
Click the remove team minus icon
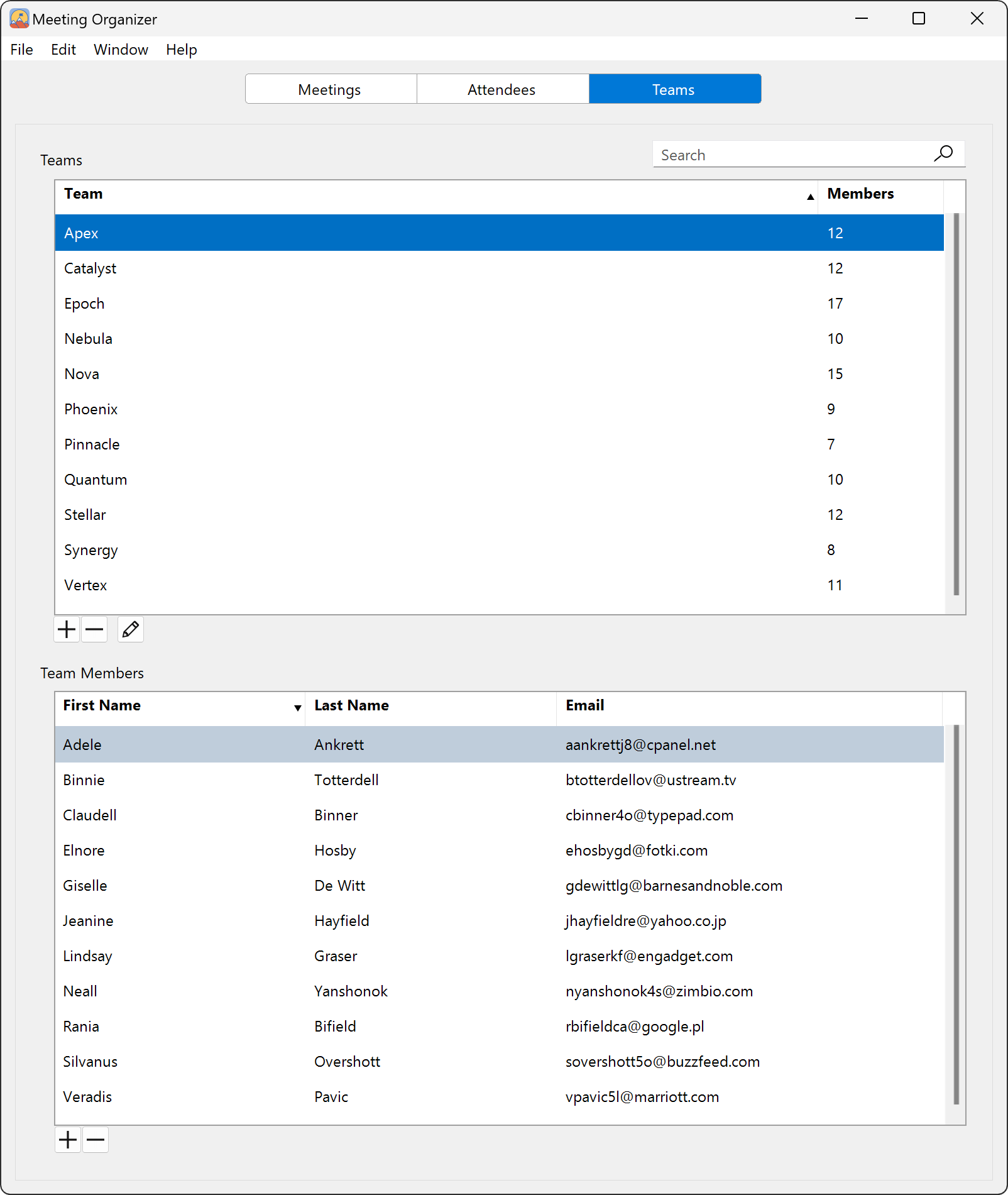click(94, 629)
